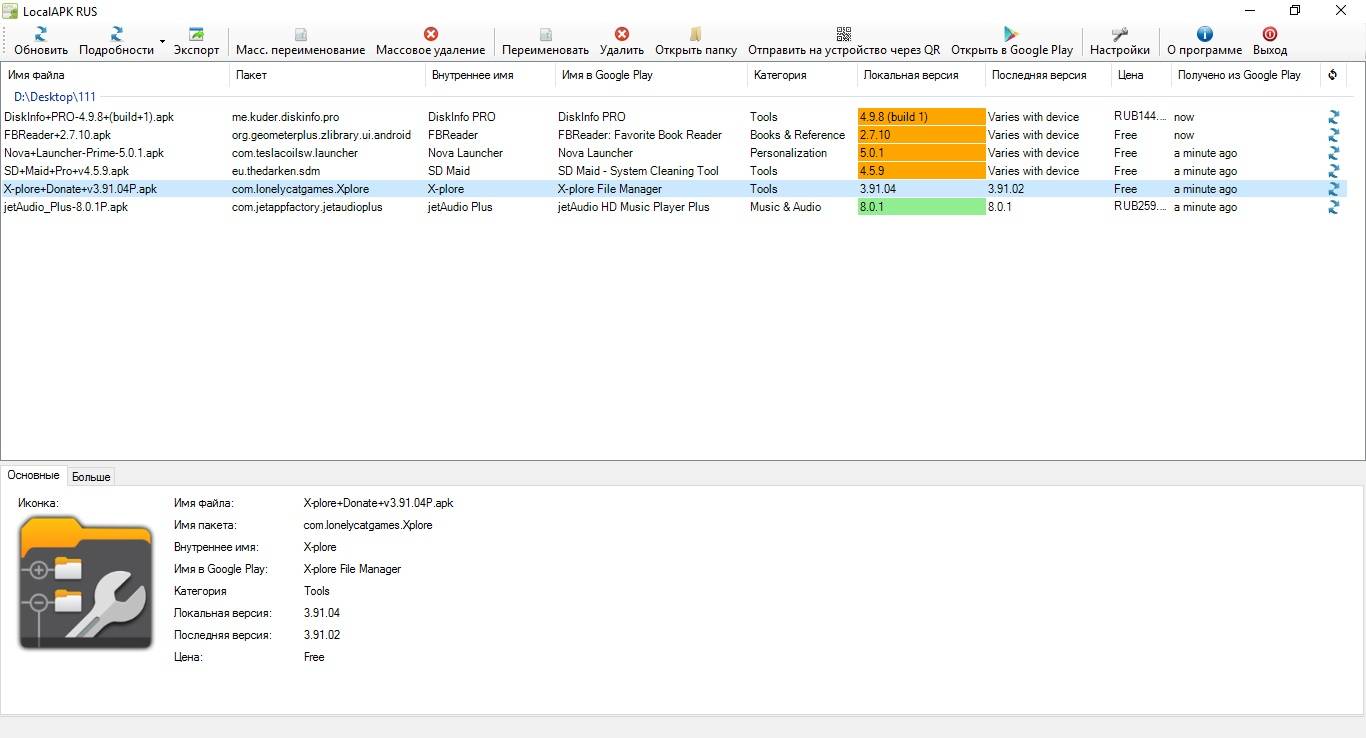Click refresh-all icon in column header
The height and width of the screenshot is (738, 1366).
(x=1332, y=75)
